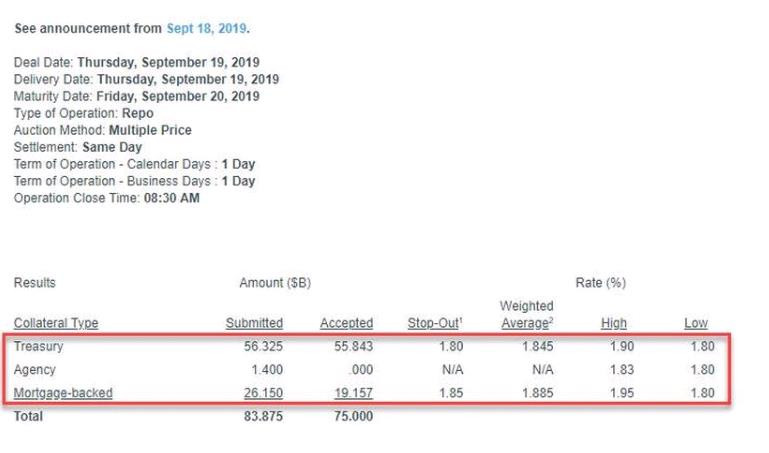The height and width of the screenshot is (453, 769).
Task: Click the Total row label
Action: [x=29, y=417]
